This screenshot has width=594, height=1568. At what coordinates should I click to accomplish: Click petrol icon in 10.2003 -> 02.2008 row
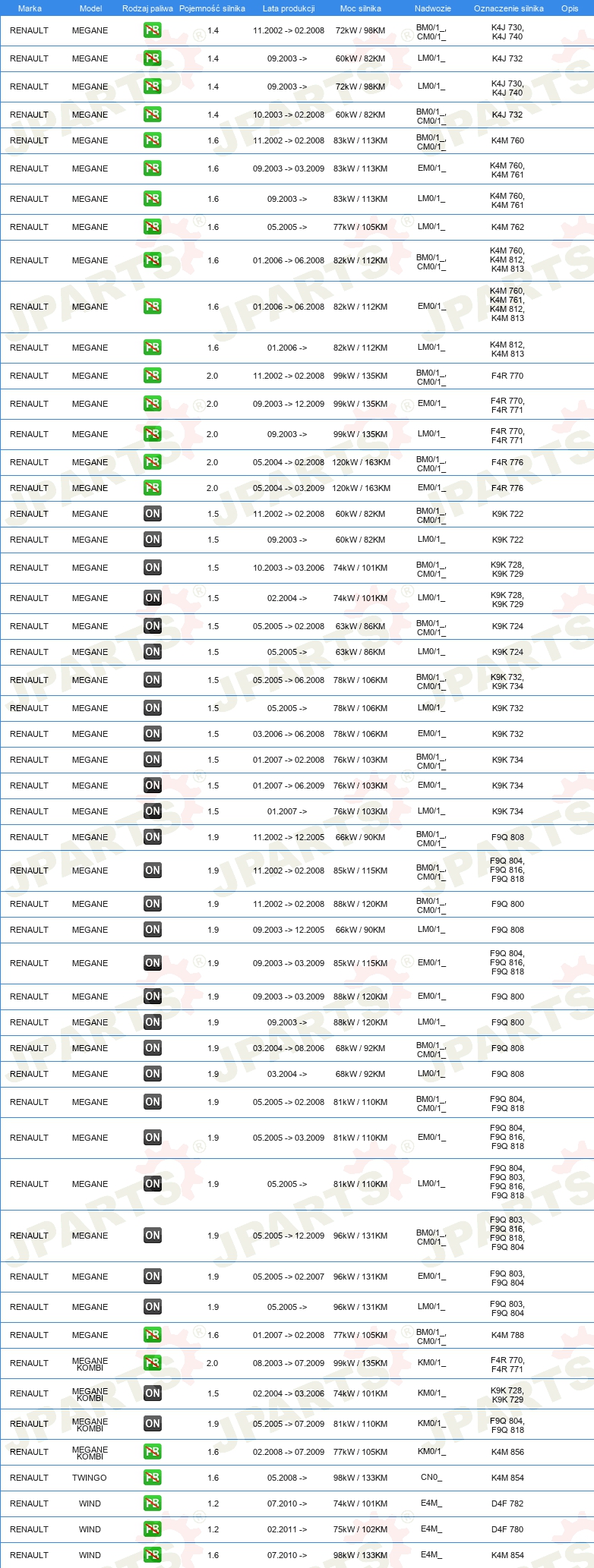152,115
